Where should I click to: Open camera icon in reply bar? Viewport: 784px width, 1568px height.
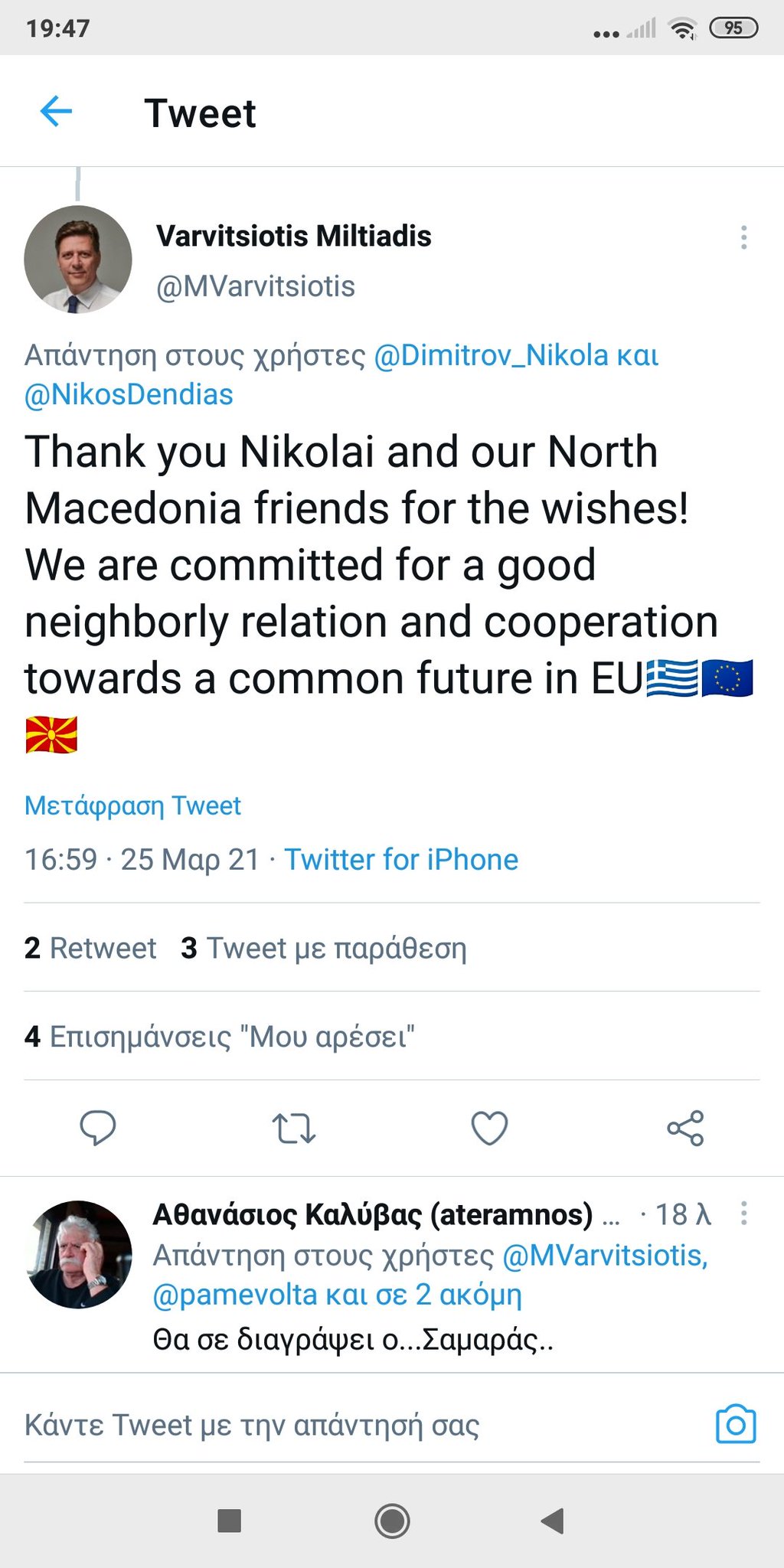(x=736, y=1425)
